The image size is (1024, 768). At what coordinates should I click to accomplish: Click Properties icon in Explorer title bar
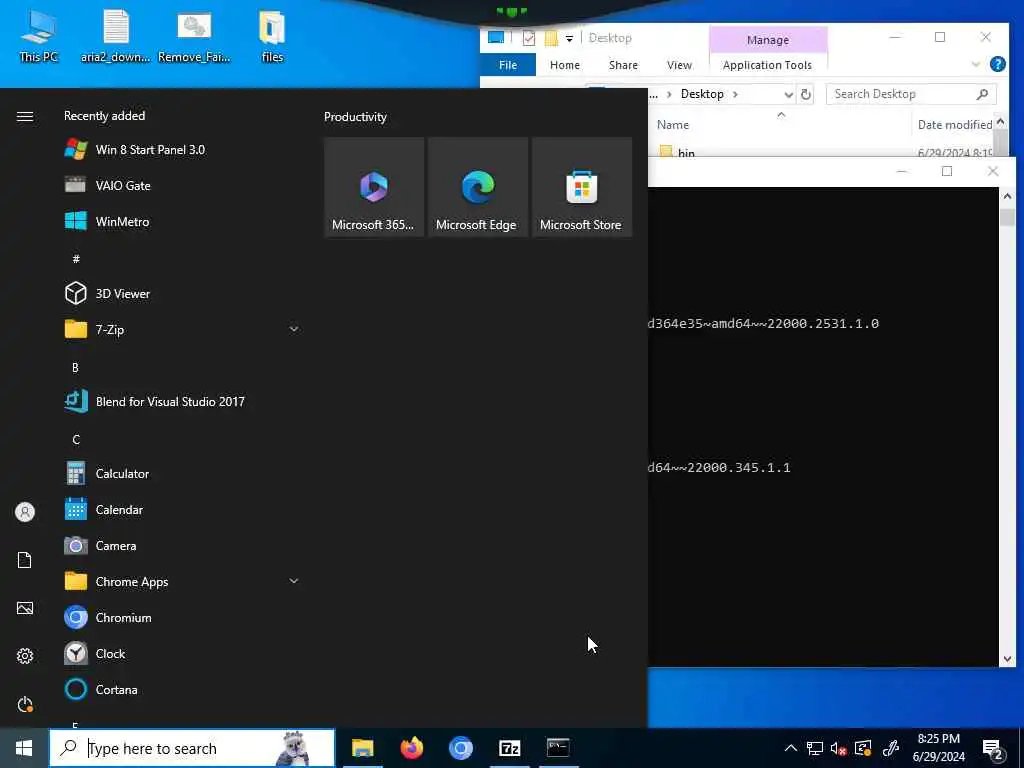click(529, 39)
